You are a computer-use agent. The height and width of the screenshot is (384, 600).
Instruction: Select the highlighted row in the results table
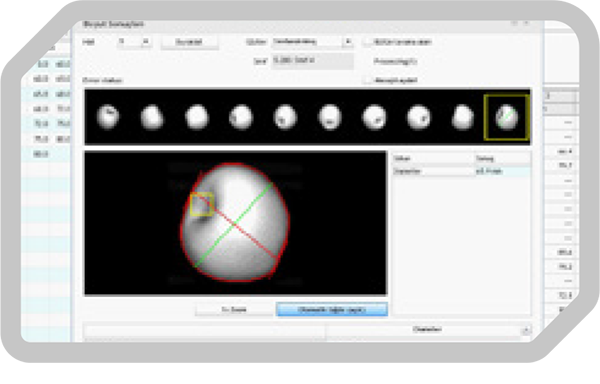462,171
